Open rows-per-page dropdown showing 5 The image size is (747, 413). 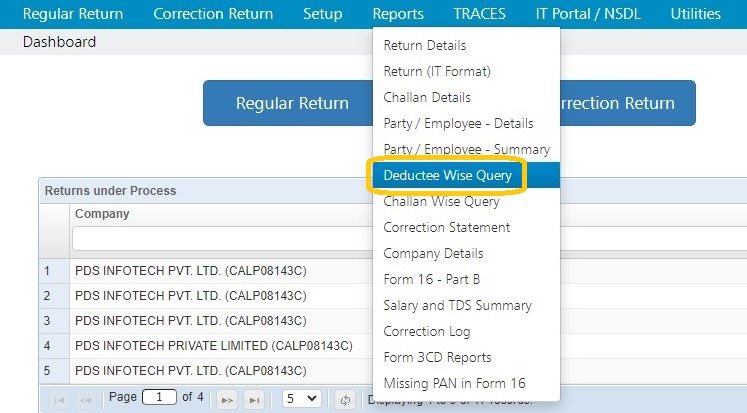pos(301,398)
